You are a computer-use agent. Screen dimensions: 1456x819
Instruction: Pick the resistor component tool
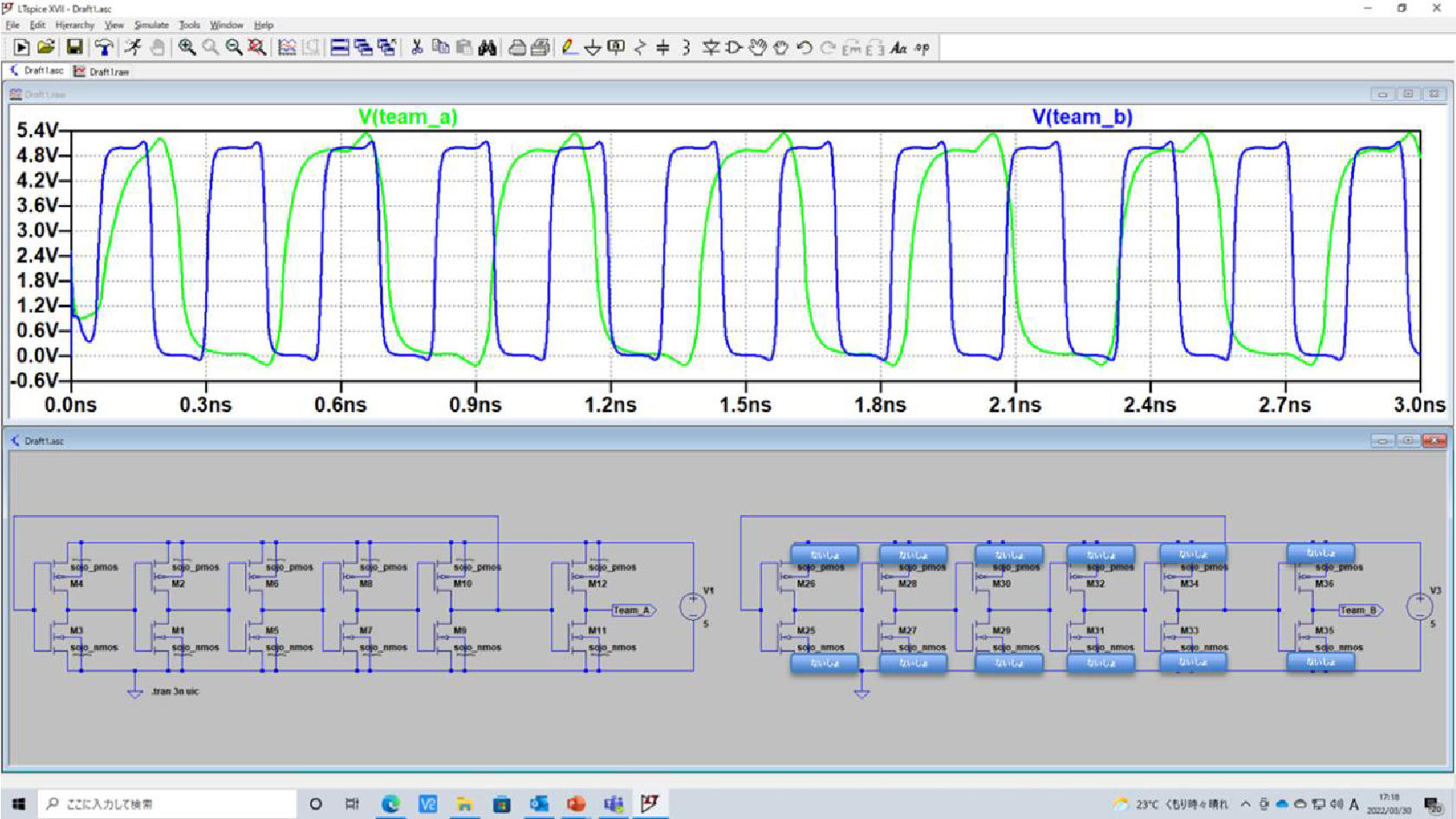point(640,48)
